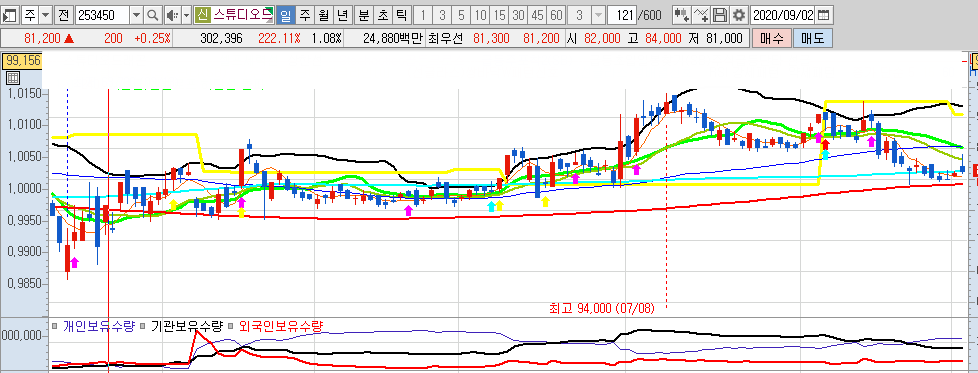Select the 초 second chart period

point(382,14)
